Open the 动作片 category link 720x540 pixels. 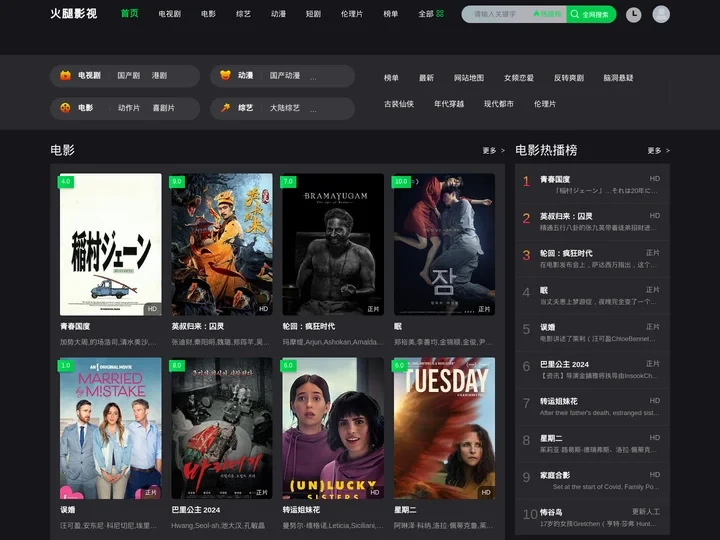click(129, 108)
